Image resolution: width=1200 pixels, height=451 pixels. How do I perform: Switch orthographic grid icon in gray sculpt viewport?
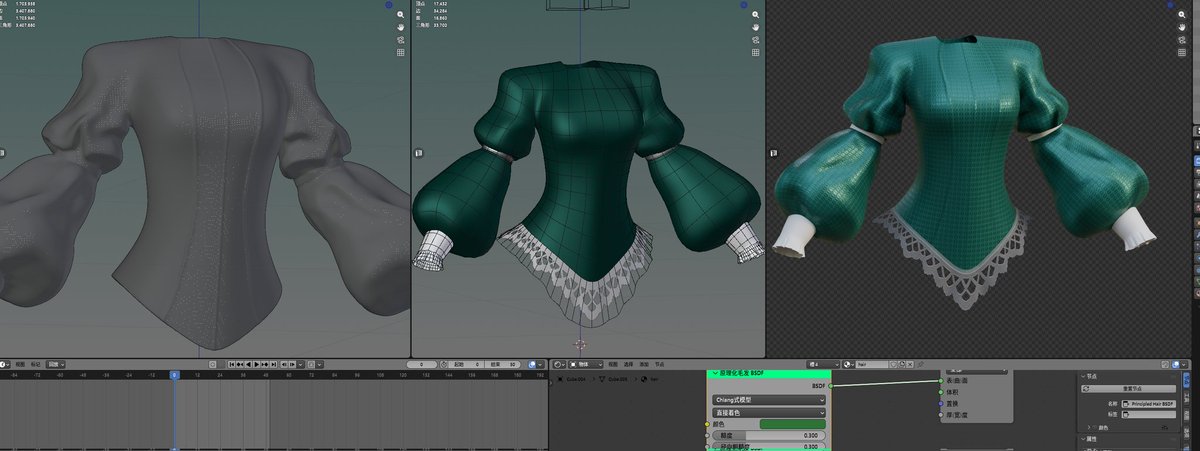[x=400, y=52]
